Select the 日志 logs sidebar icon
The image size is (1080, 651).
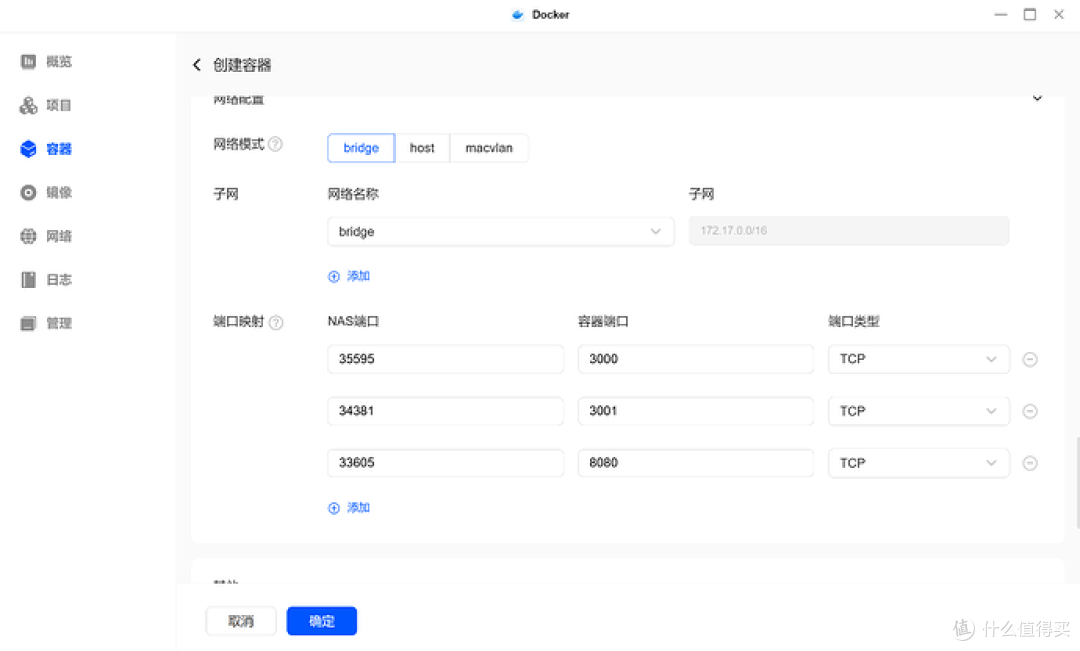[x=27, y=279]
